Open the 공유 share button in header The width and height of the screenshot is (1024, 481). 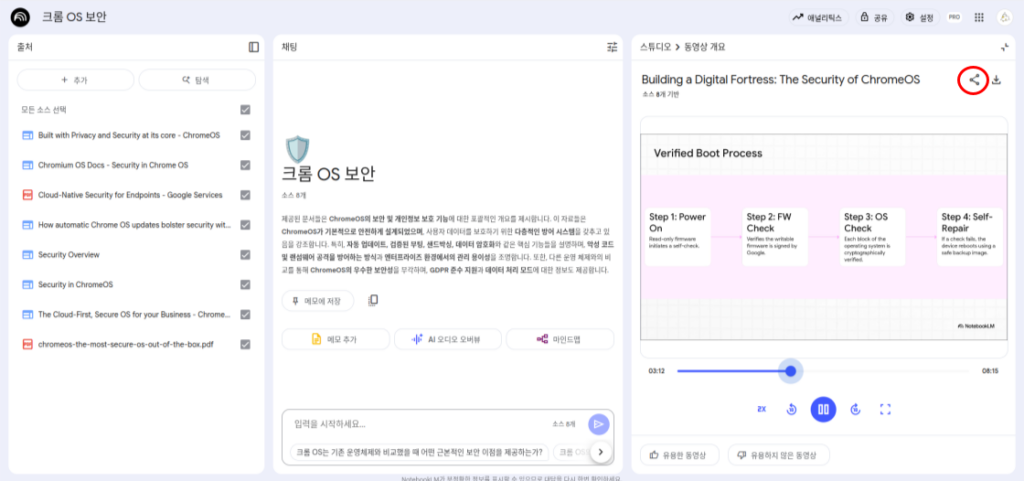(874, 18)
